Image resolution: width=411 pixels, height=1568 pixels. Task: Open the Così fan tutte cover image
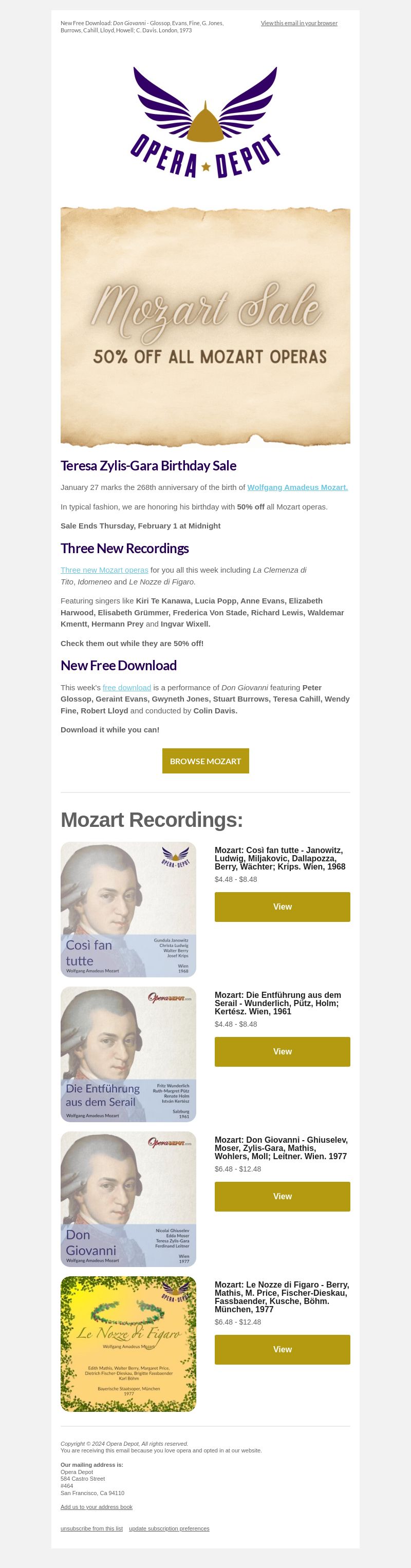pyautogui.click(x=128, y=910)
